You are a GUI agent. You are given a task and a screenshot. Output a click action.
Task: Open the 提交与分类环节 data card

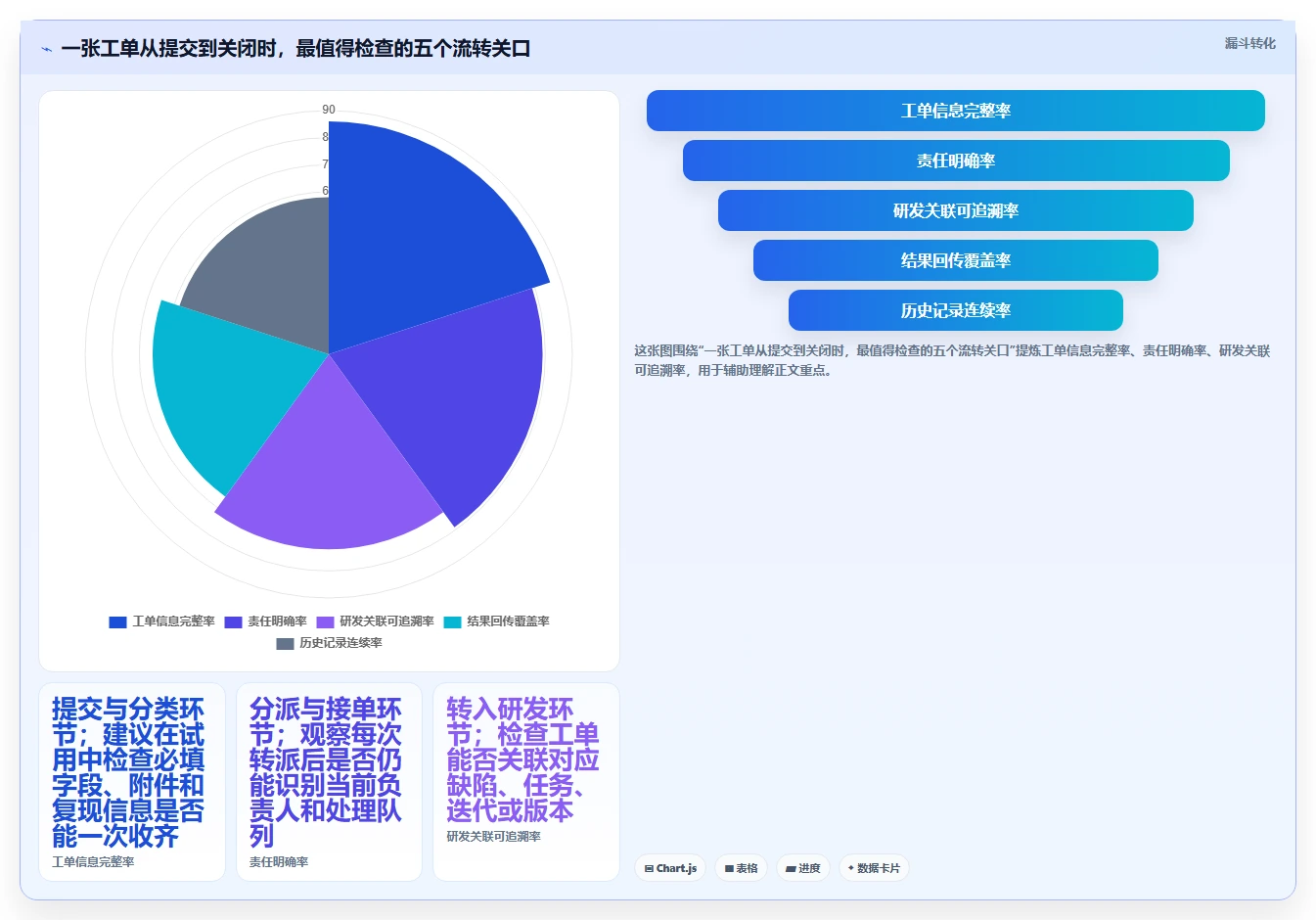tap(132, 782)
